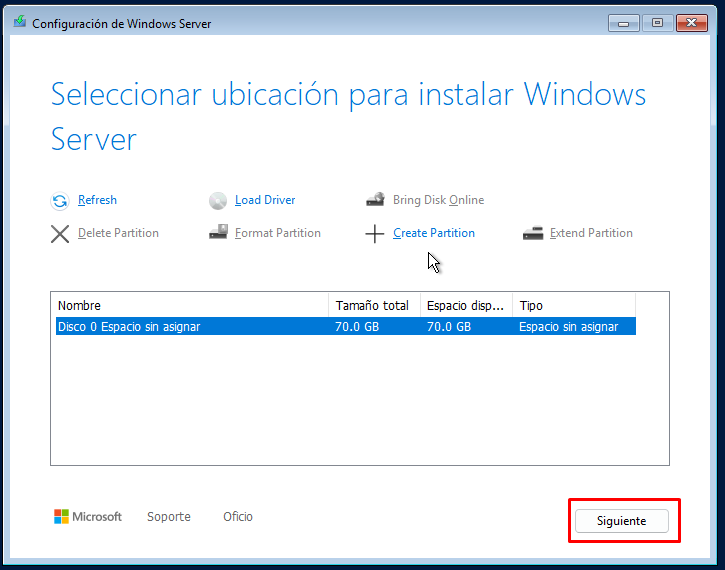
Task: Open the Oficio link
Action: coord(238,516)
